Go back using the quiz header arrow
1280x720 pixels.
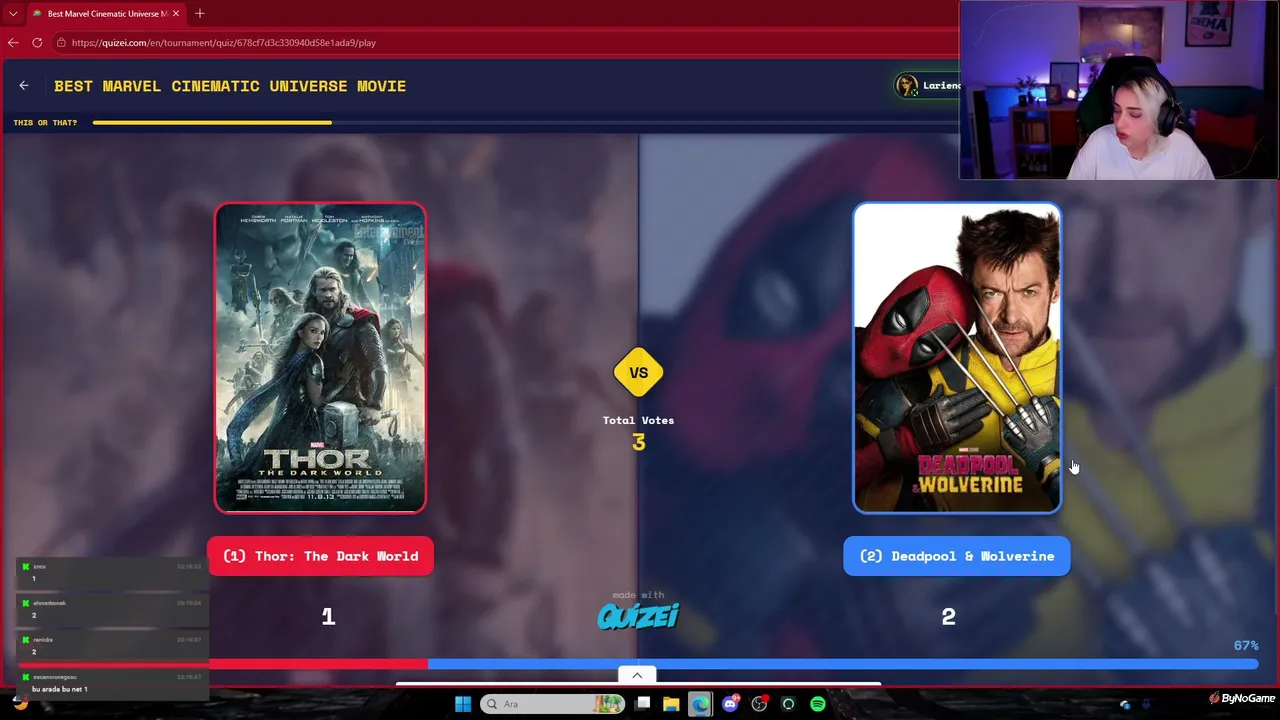[24, 86]
